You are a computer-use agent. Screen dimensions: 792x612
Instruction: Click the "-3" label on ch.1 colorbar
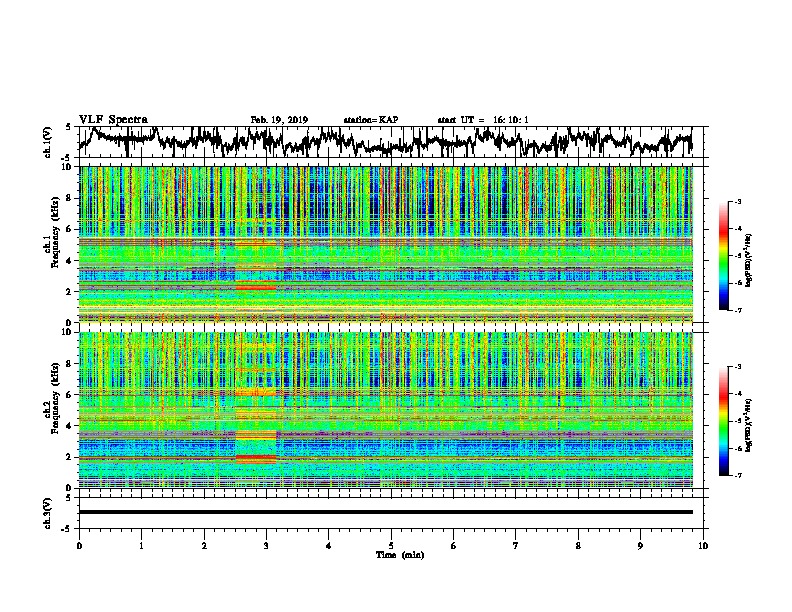click(x=737, y=201)
